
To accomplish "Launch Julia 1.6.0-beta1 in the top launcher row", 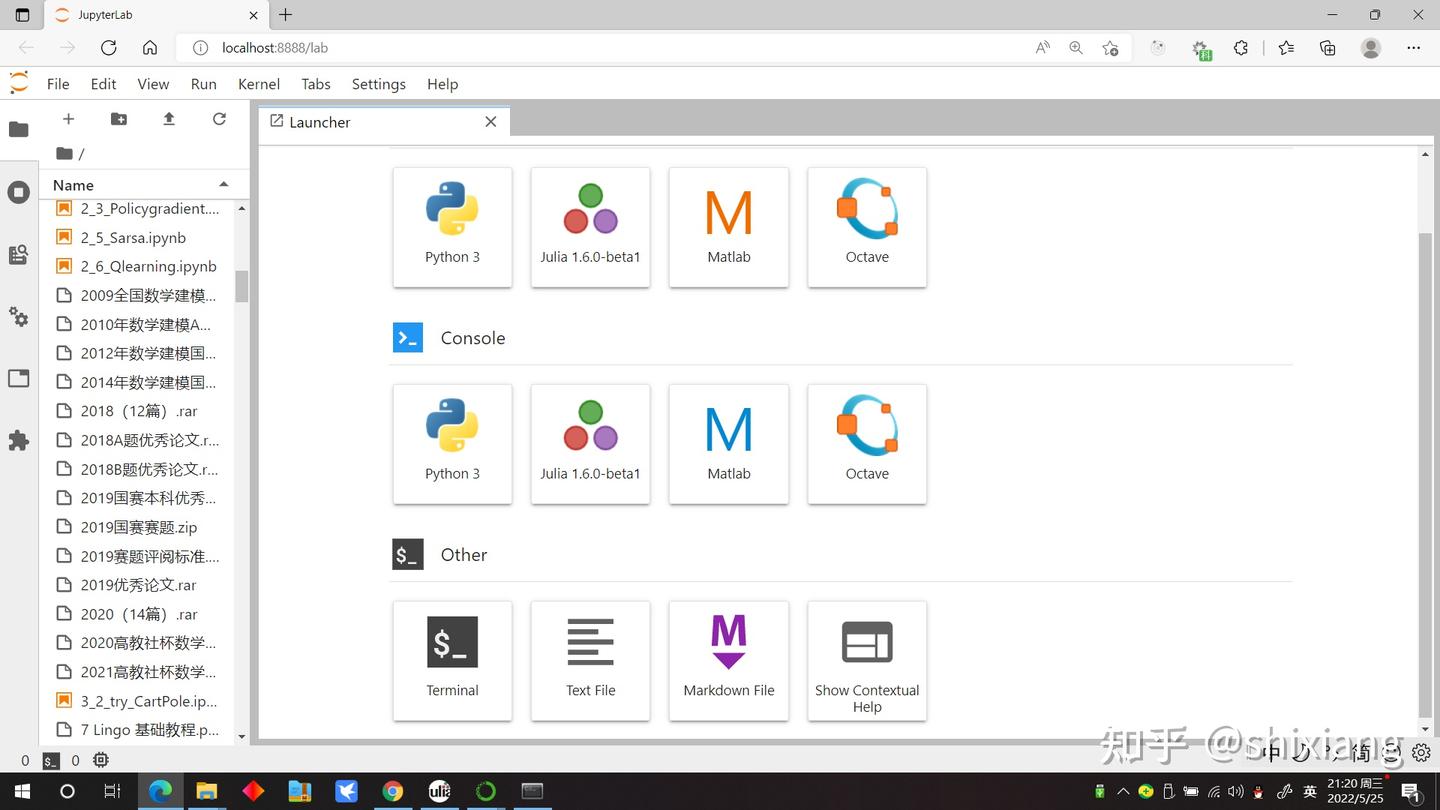I will coord(590,227).
